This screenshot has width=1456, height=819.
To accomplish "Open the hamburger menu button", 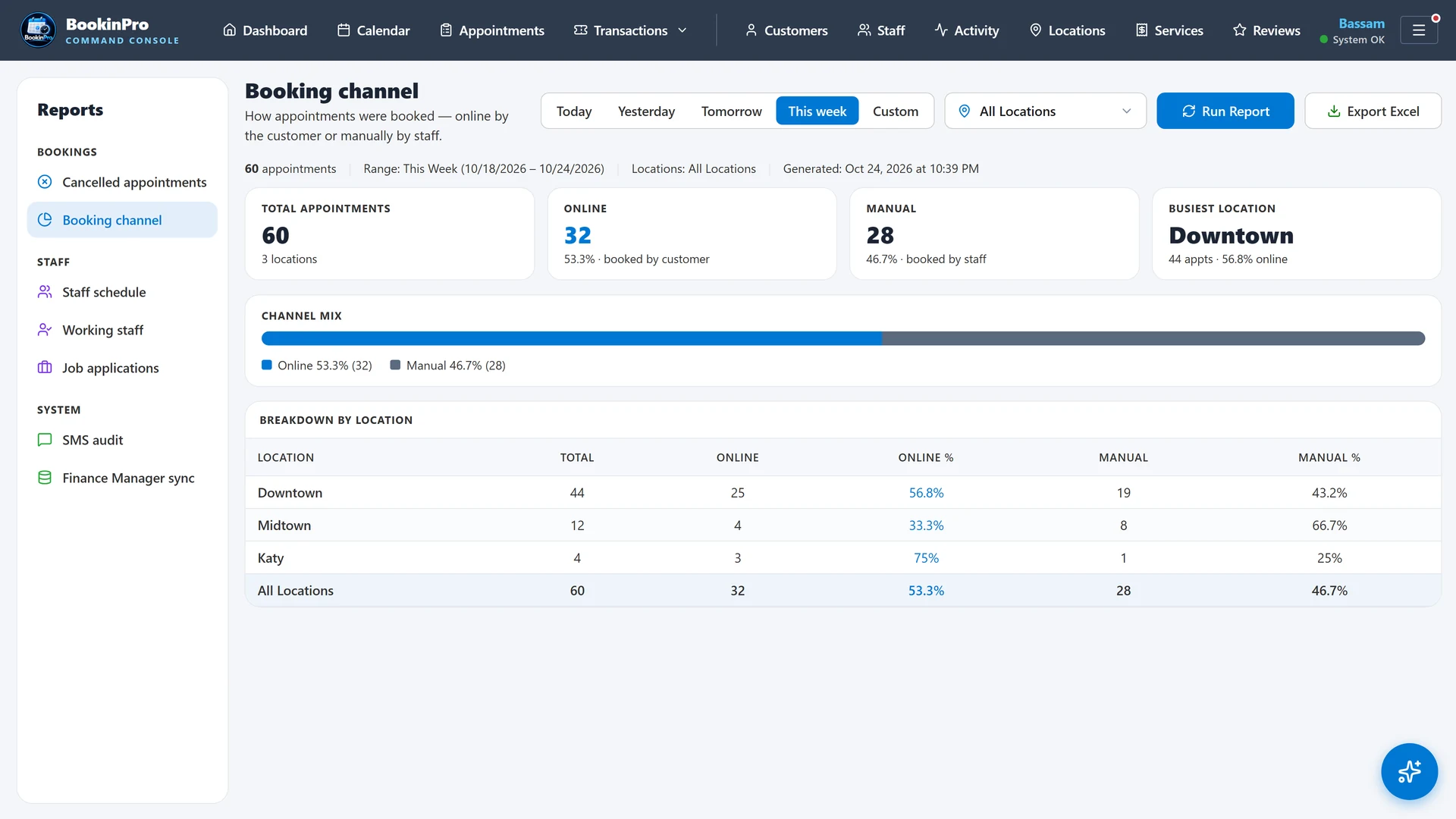I will click(x=1419, y=30).
